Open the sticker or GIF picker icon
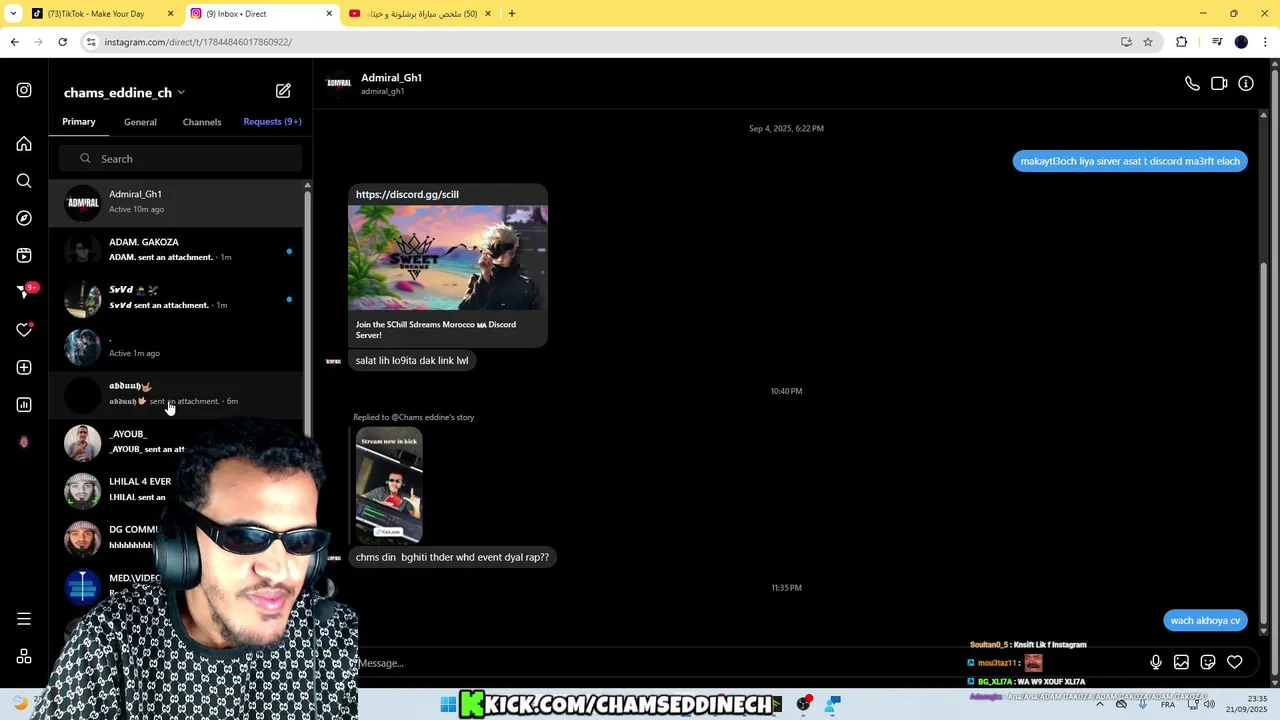The height and width of the screenshot is (720, 1280). click(x=1208, y=662)
